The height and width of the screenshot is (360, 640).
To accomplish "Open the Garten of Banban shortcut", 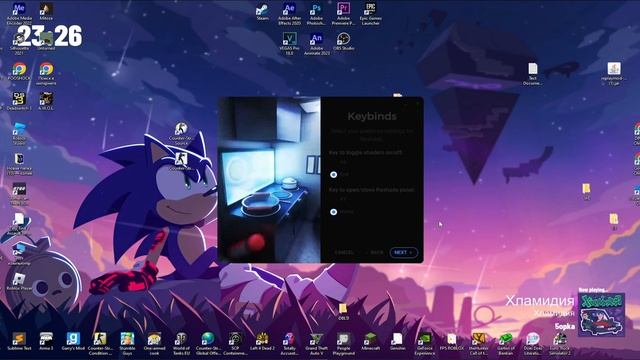I will (x=505, y=344).
